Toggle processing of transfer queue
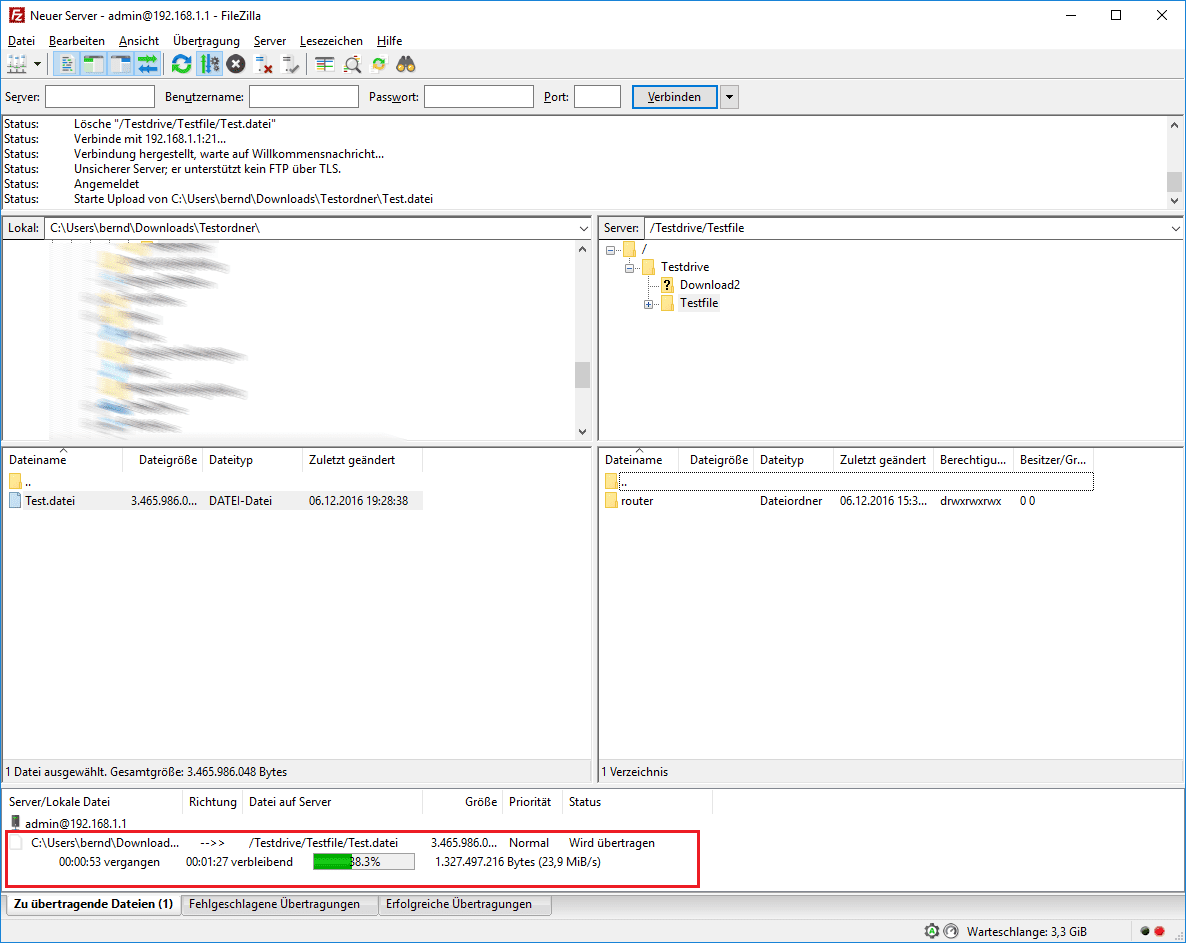This screenshot has height=943, width=1186. [x=209, y=64]
